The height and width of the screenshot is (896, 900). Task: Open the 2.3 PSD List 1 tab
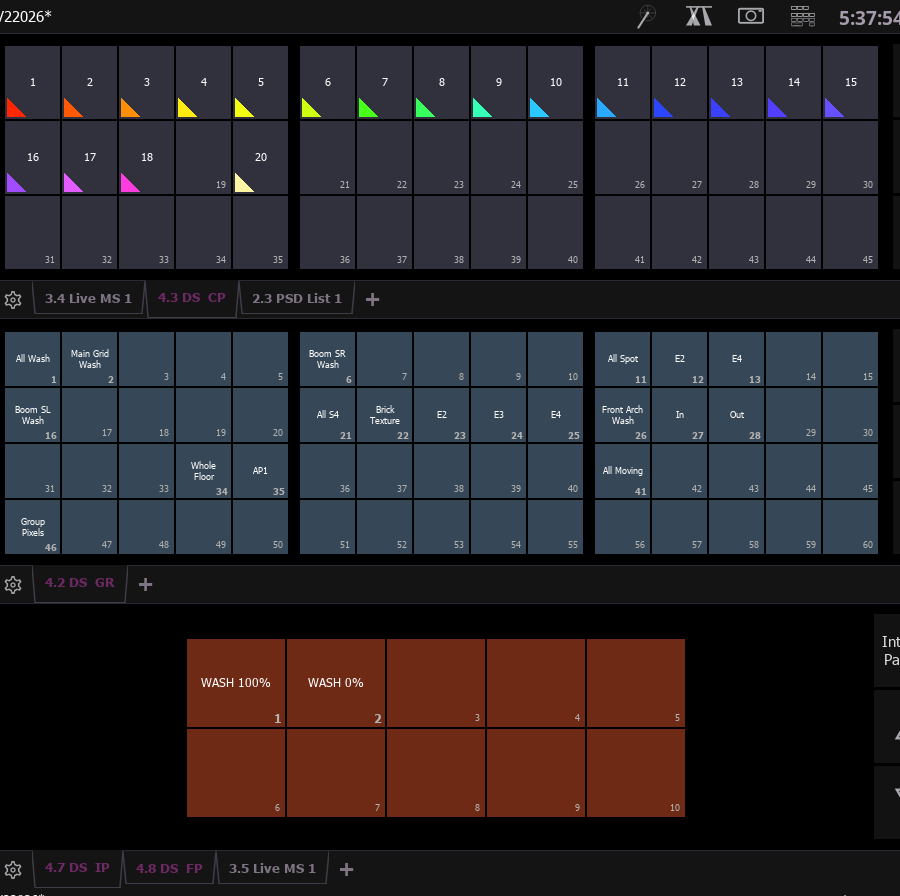click(297, 298)
